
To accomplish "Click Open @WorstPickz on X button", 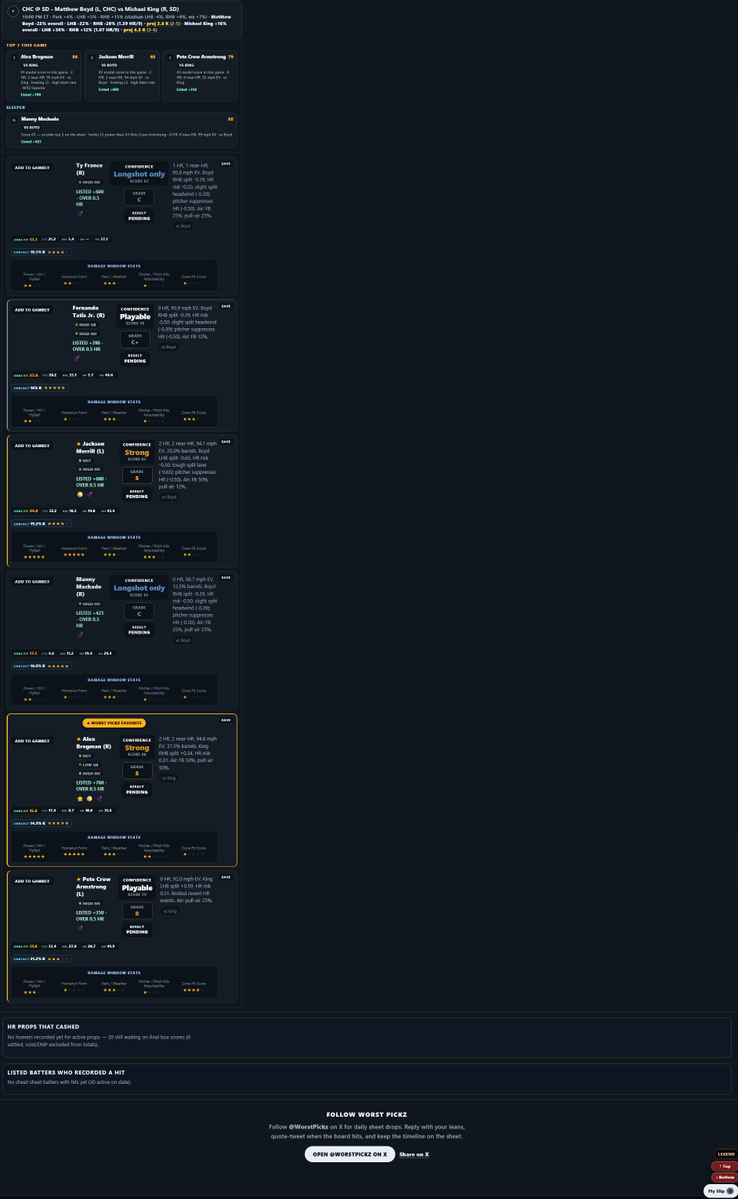I will tap(349, 1155).
